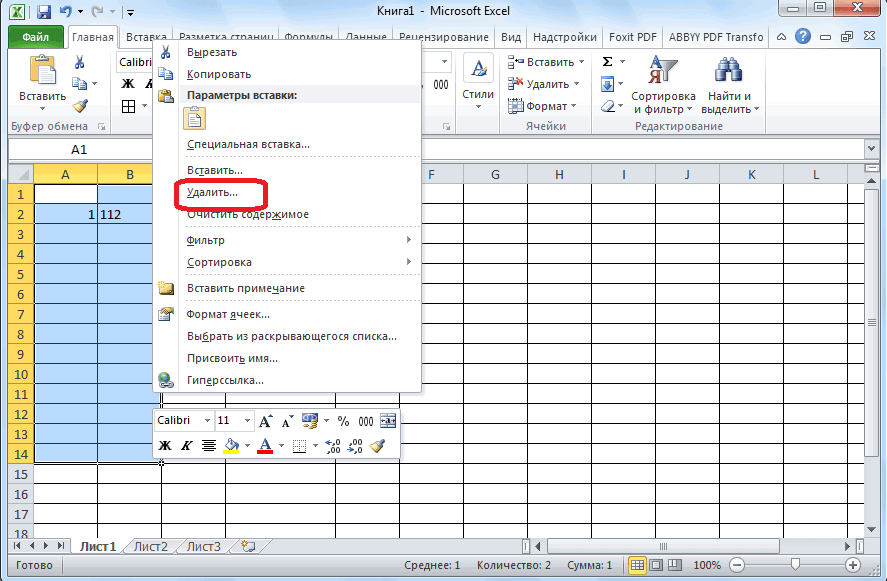This screenshot has height=581, width=887.
Task: Click the yellow fill color button
Action: tap(232, 446)
